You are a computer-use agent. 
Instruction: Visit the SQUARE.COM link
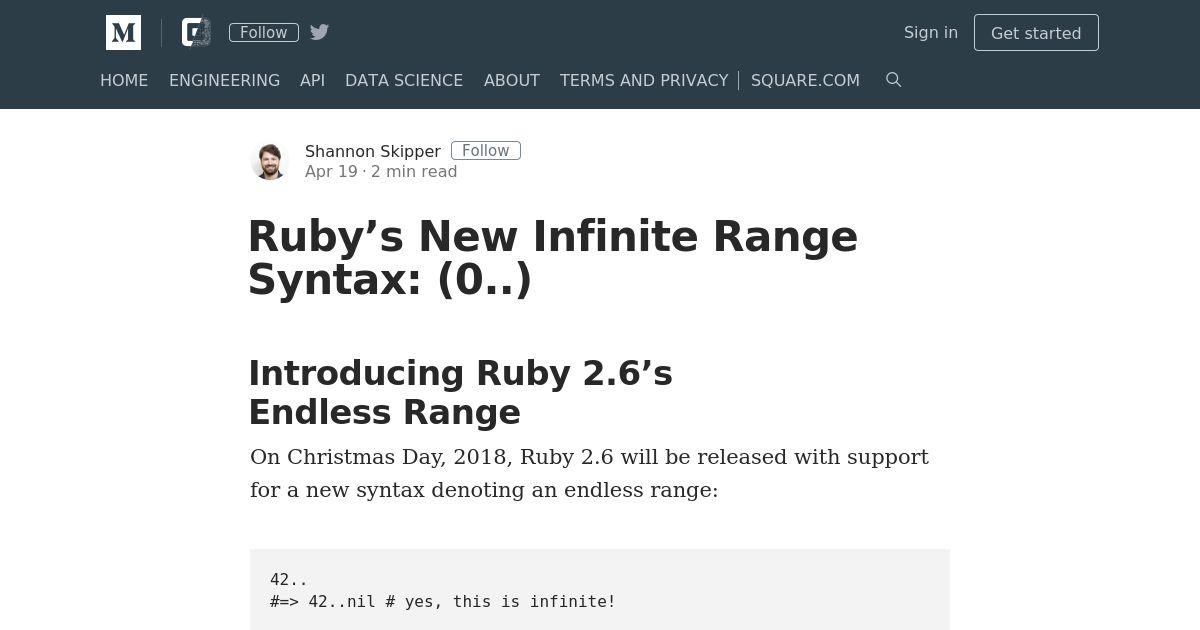pos(805,80)
